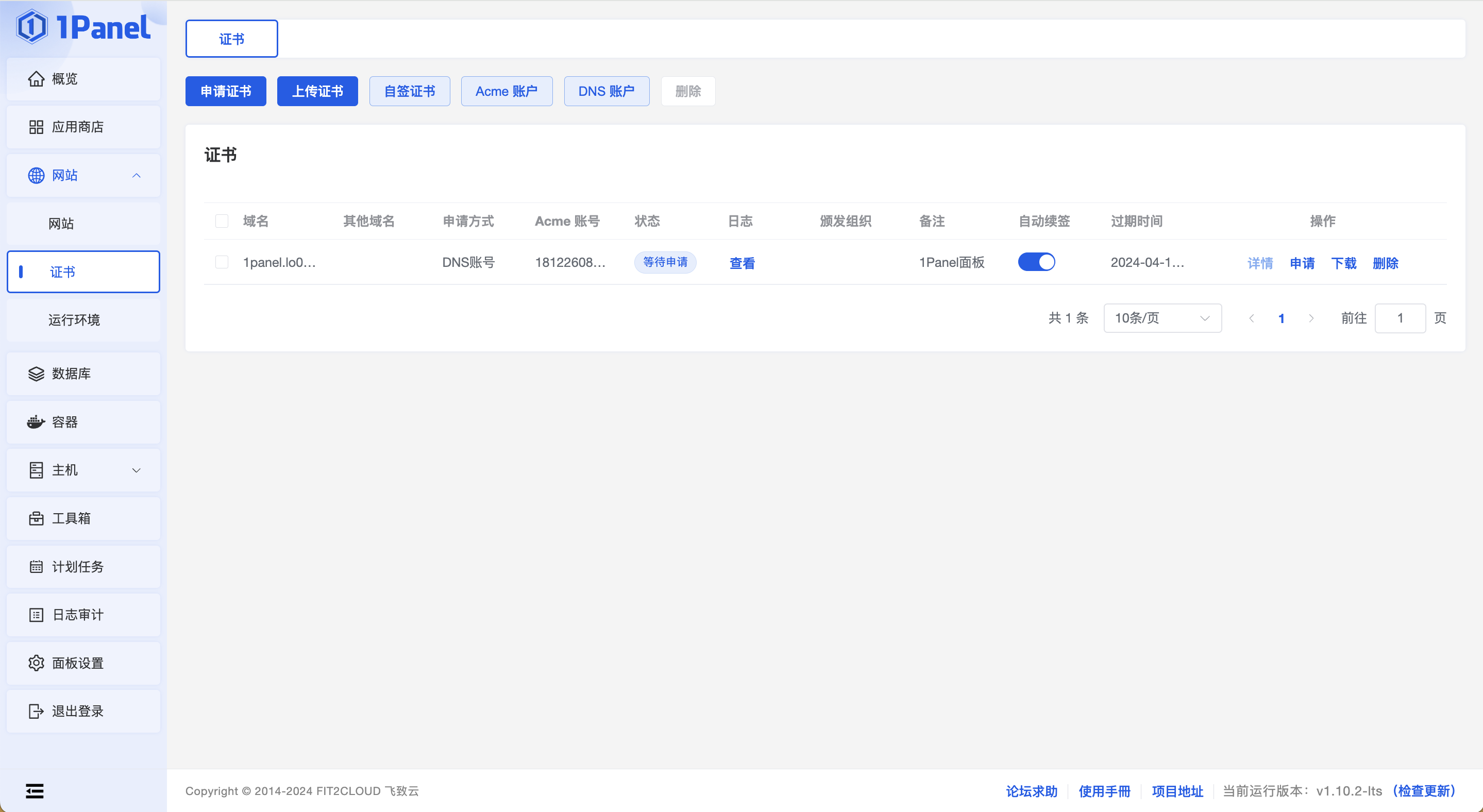Open the 数据库 menu entry

[83, 374]
